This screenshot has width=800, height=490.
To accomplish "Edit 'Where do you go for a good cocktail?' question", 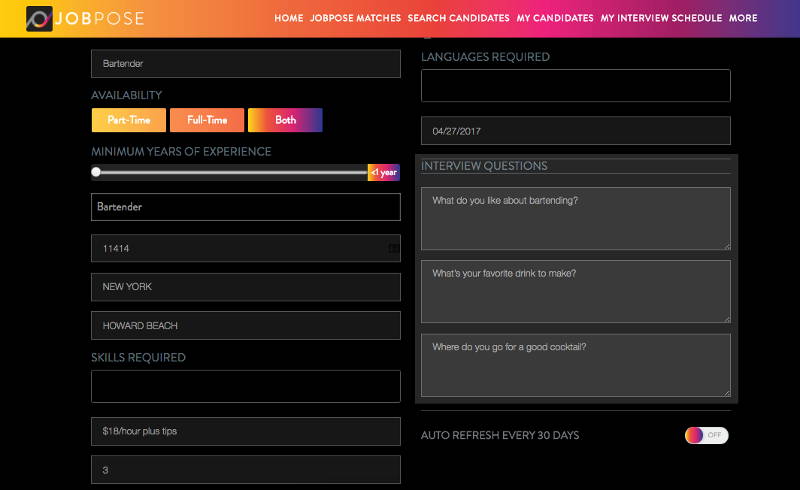I will tap(576, 365).
